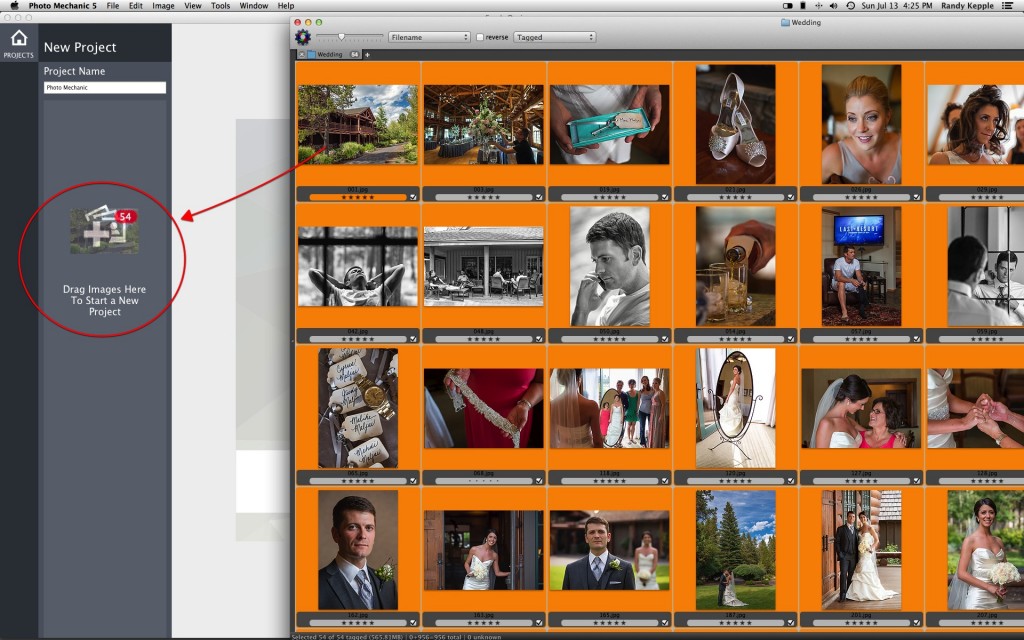Set star rating on 162.jpg
Screen dimensions: 1024x640
[358, 622]
